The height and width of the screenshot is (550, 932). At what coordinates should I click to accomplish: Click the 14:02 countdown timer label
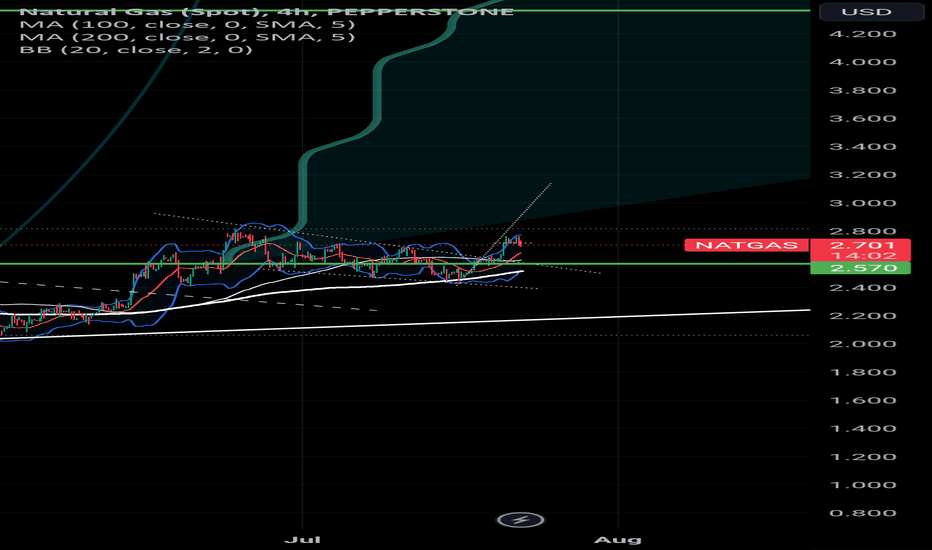click(x=862, y=256)
